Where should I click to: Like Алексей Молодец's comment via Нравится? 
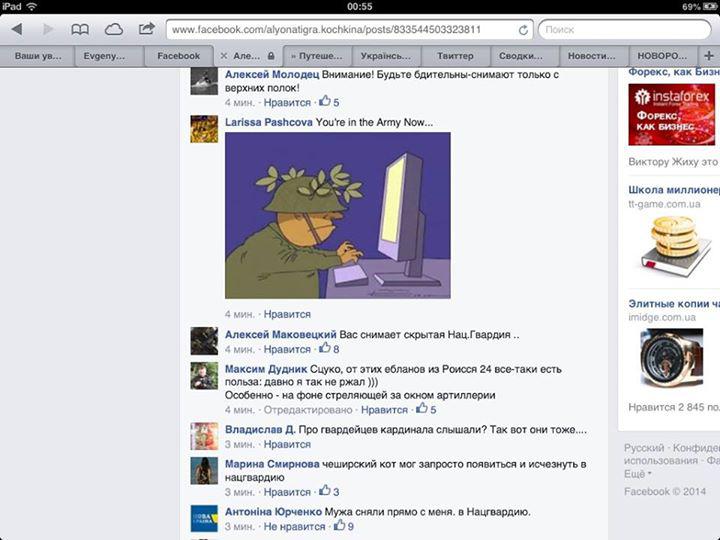[x=287, y=102]
